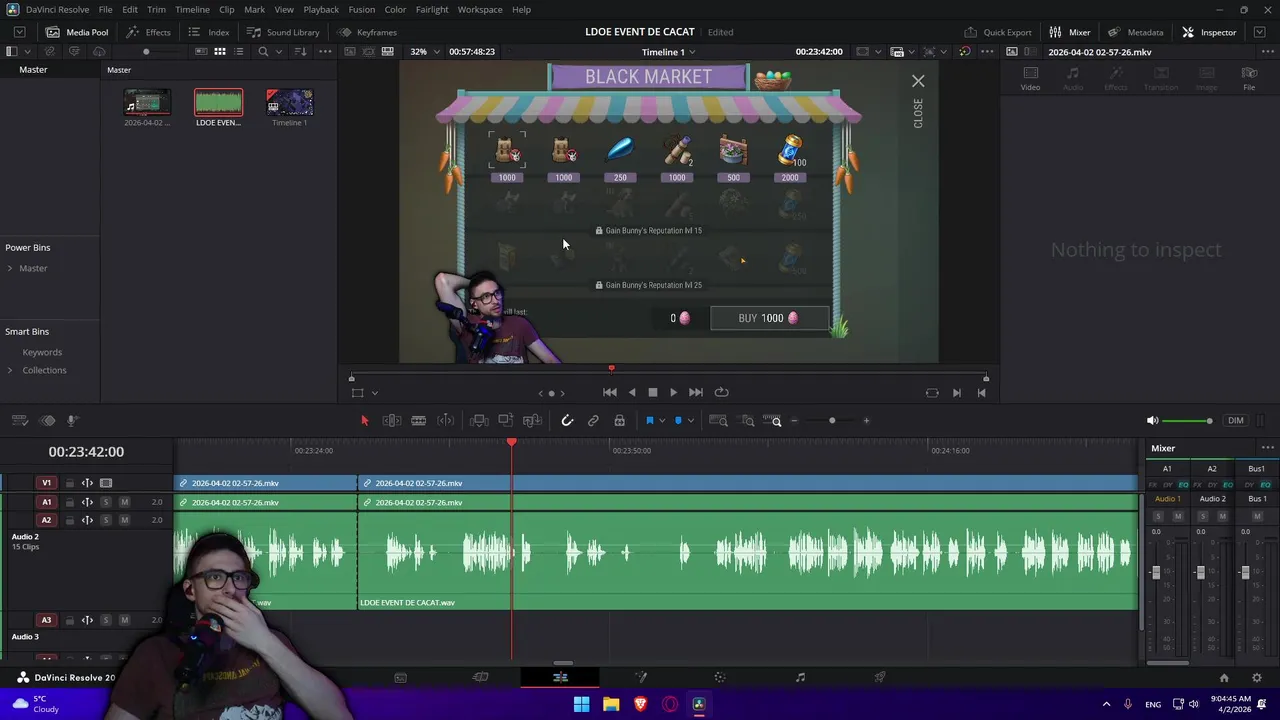Image resolution: width=1280 pixels, height=720 pixels.
Task: Open the Trim menu
Action: point(156,9)
